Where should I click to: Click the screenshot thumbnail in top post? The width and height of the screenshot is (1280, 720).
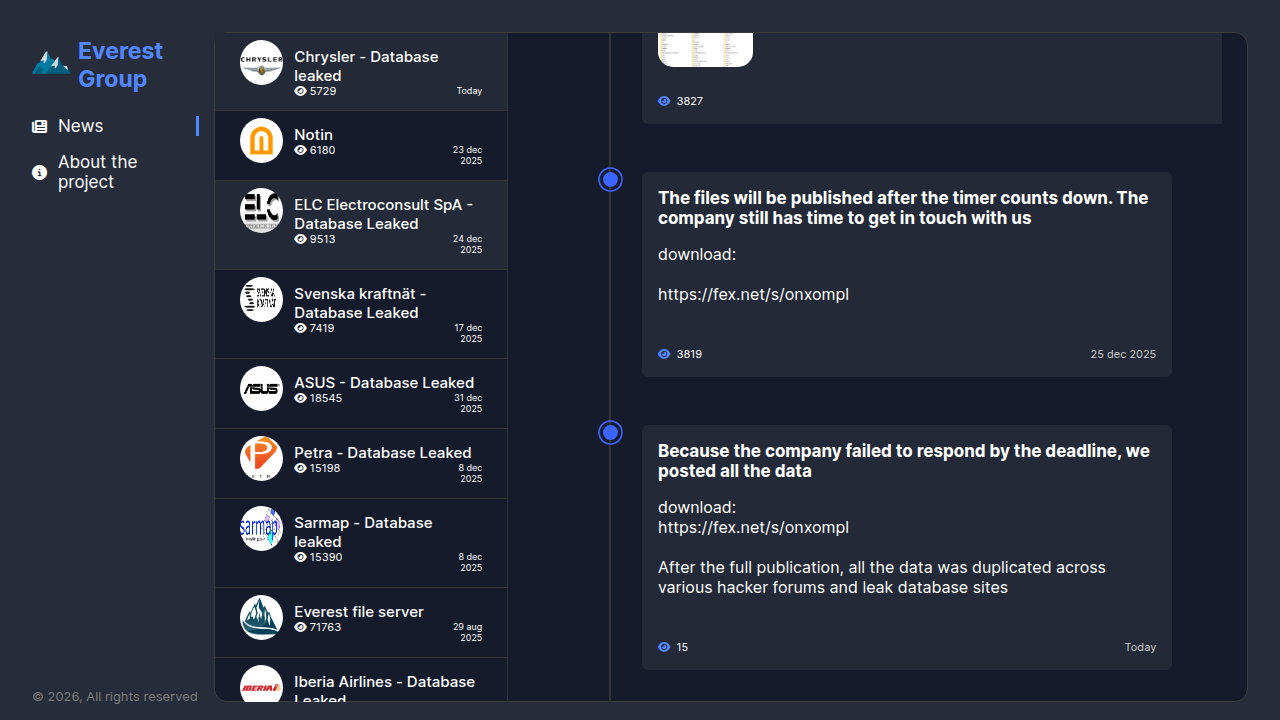tap(705, 50)
